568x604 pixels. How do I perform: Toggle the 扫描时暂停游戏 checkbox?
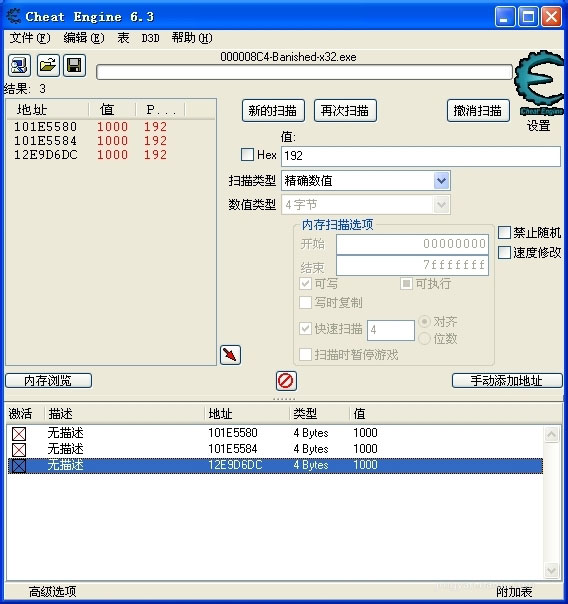[305, 354]
